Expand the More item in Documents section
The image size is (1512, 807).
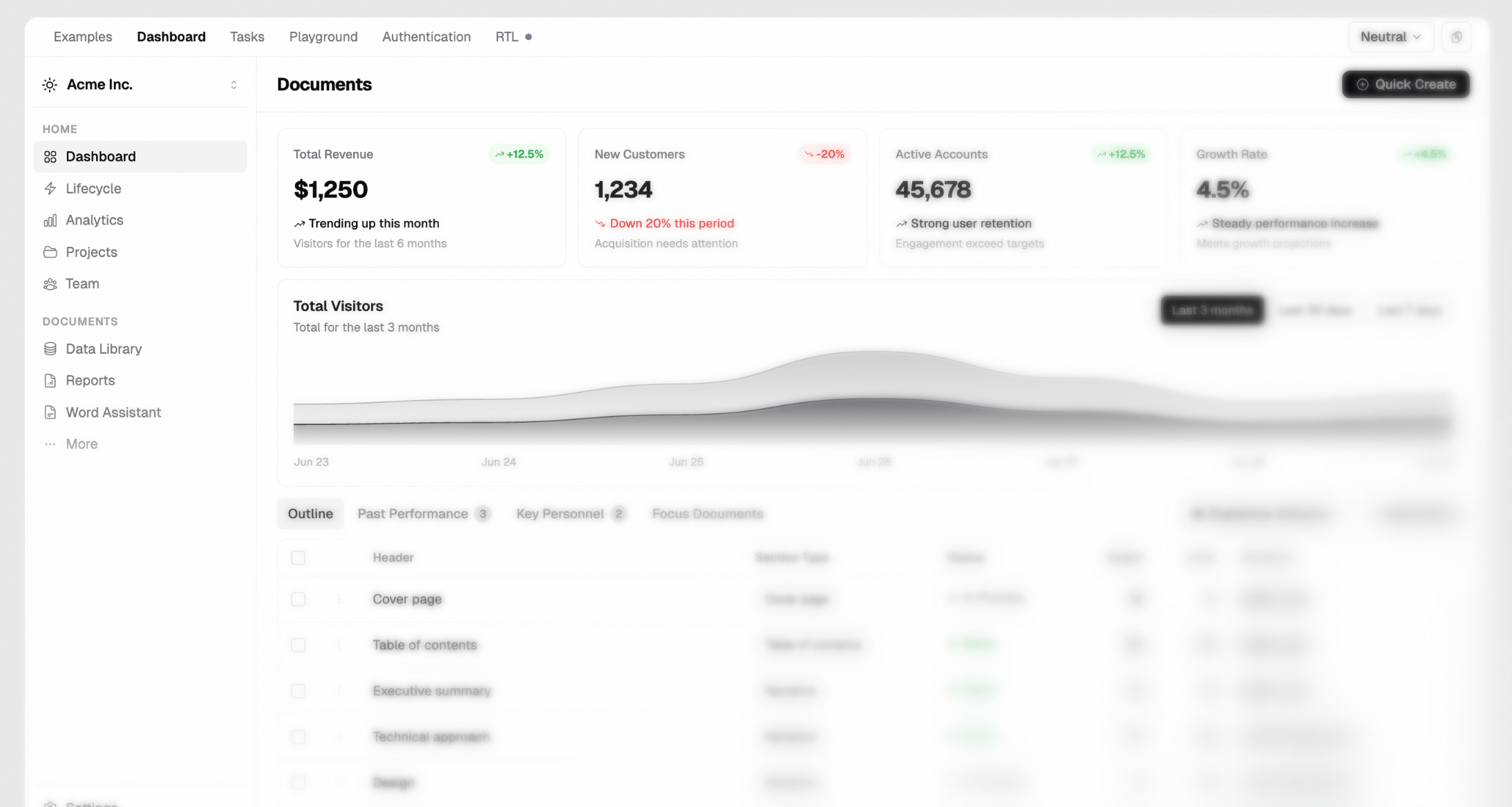[81, 444]
